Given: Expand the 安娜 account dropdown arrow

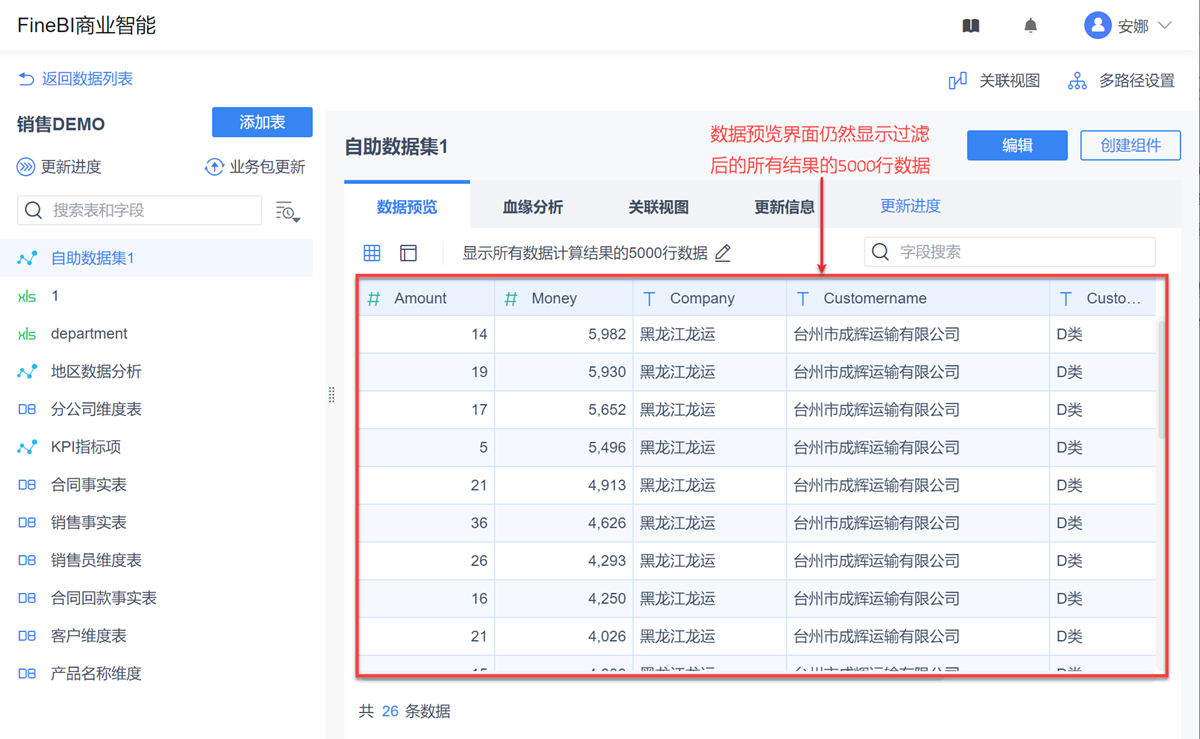Looking at the screenshot, I should click(1165, 26).
